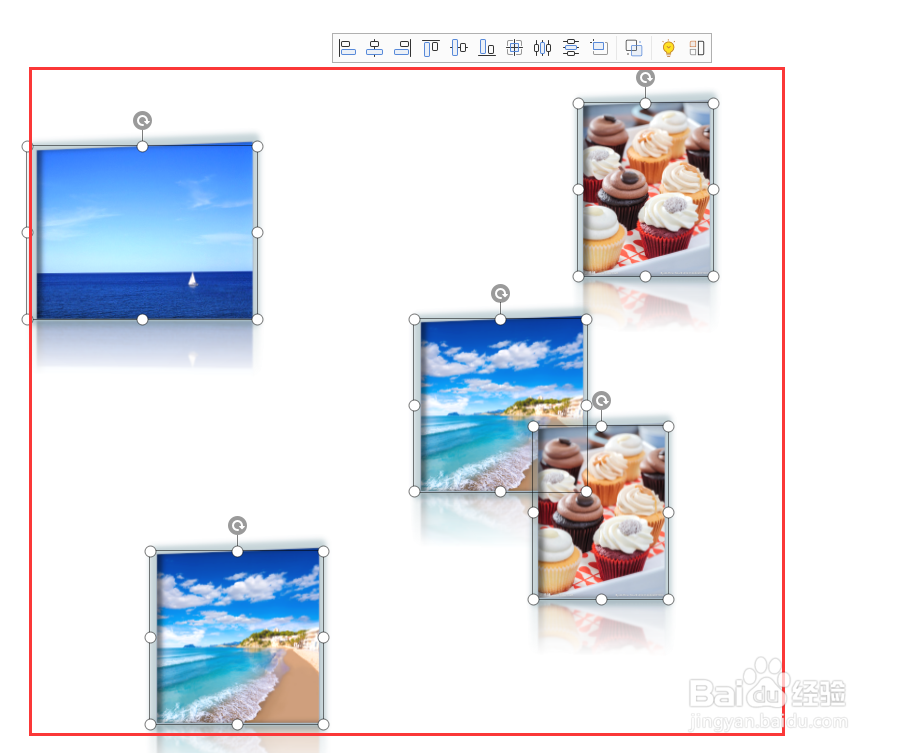Align selected pictures to vertical middle
Screen dimensions: 898x753
(x=459, y=48)
